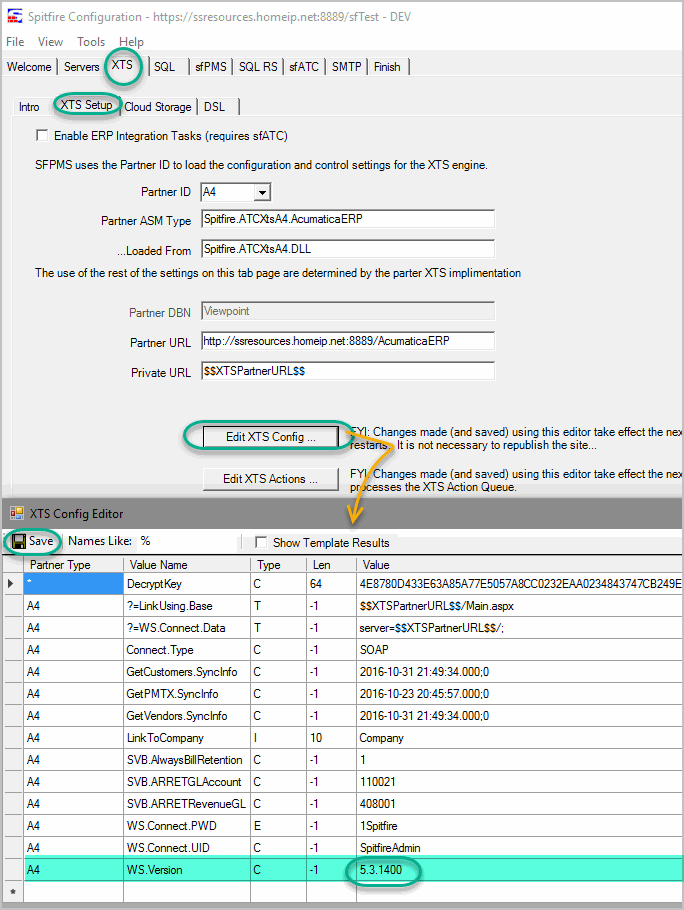Viewport: 684px width, 910px height.
Task: Click the Spitfire app icon in title bar
Action: [15, 16]
